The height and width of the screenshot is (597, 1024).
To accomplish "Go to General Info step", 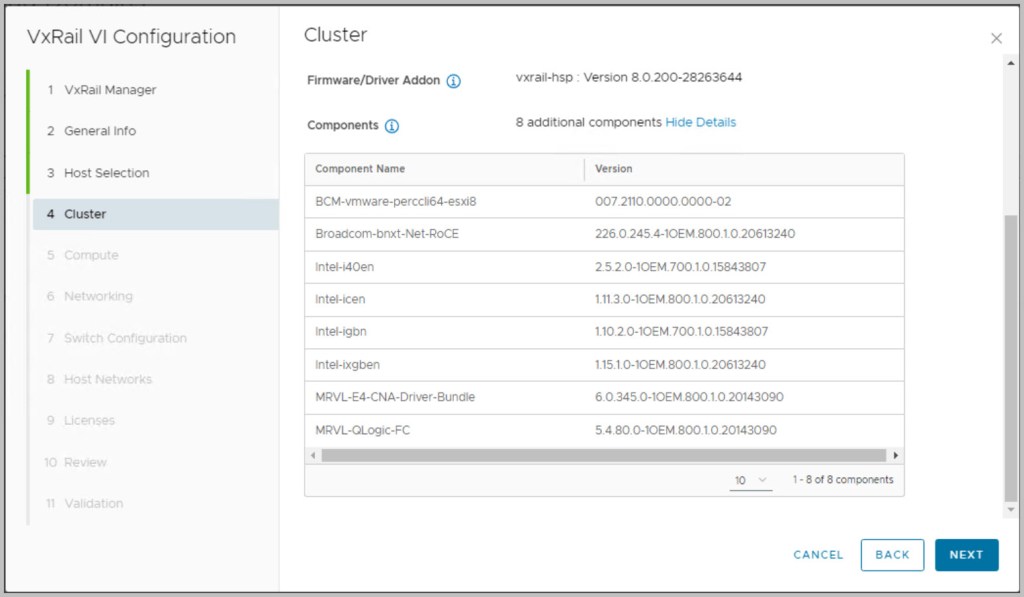I will pyautogui.click(x=100, y=131).
